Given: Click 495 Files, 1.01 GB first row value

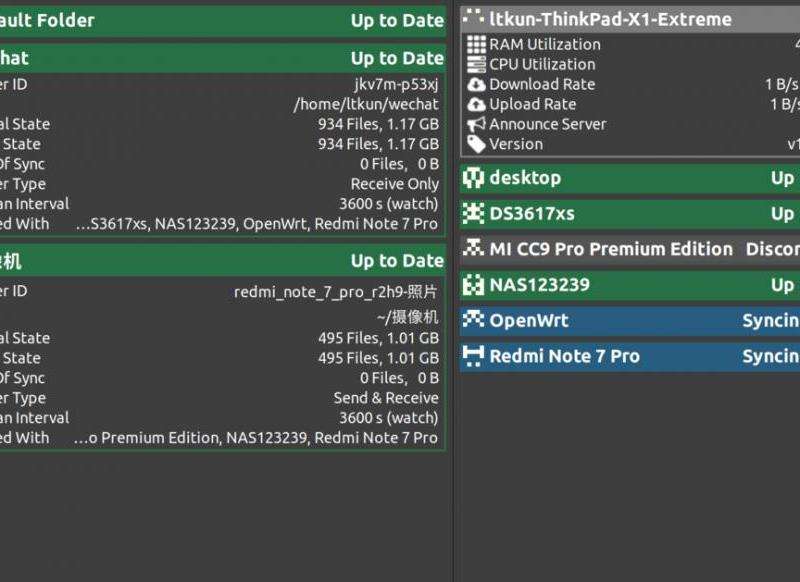Looking at the screenshot, I should point(378,338).
